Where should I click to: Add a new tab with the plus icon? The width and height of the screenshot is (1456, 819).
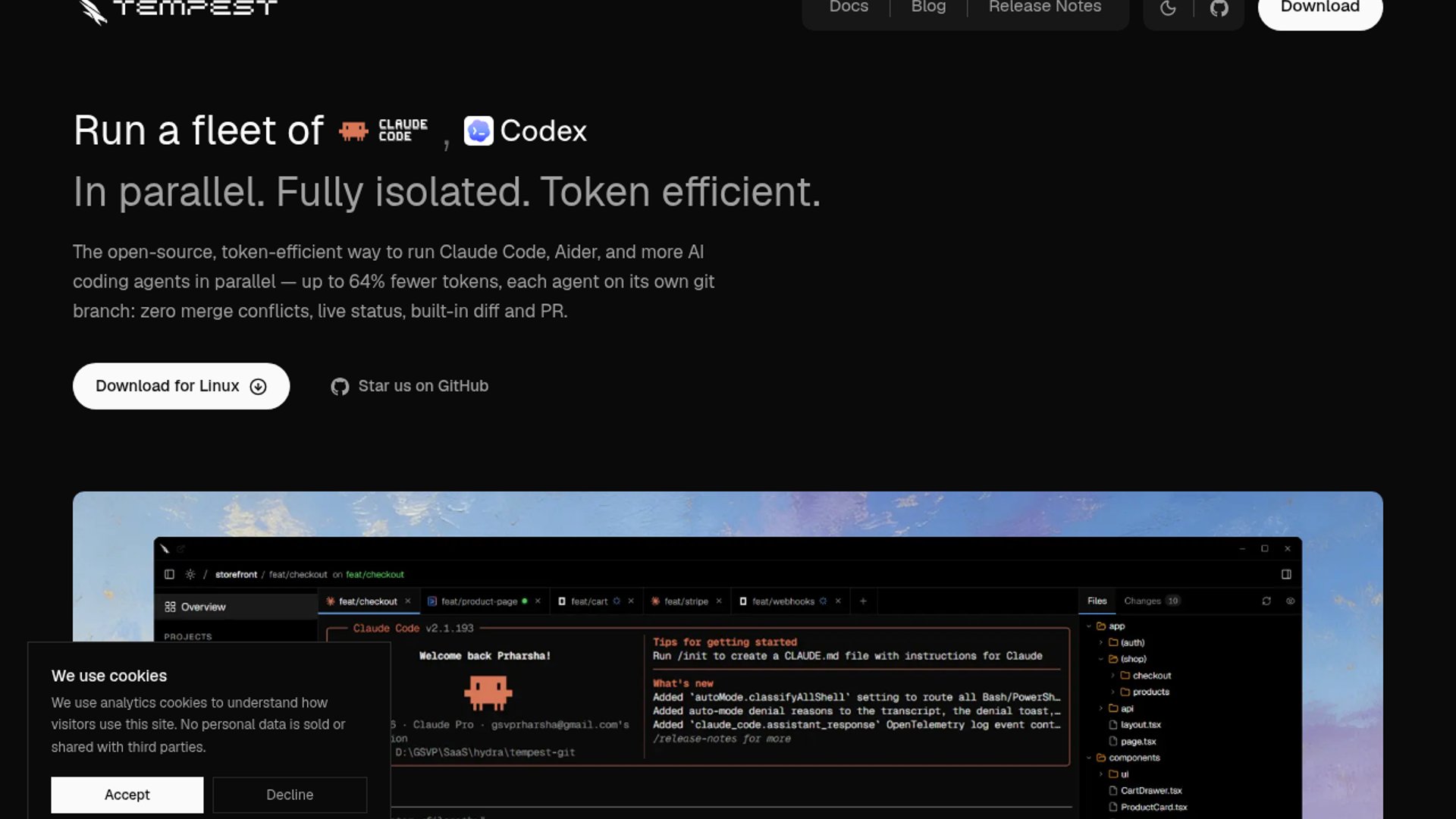[863, 601]
